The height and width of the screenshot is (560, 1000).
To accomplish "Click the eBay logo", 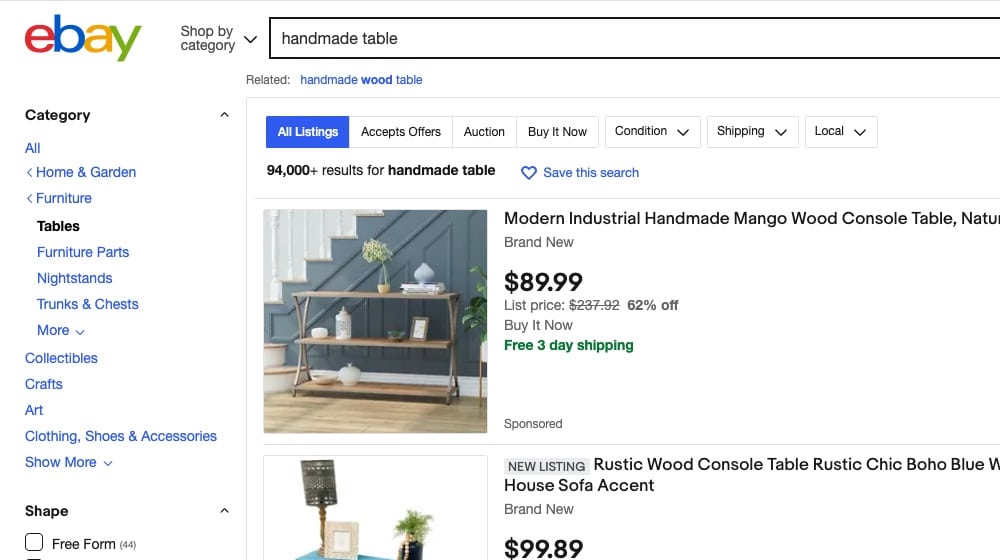I will click(83, 38).
